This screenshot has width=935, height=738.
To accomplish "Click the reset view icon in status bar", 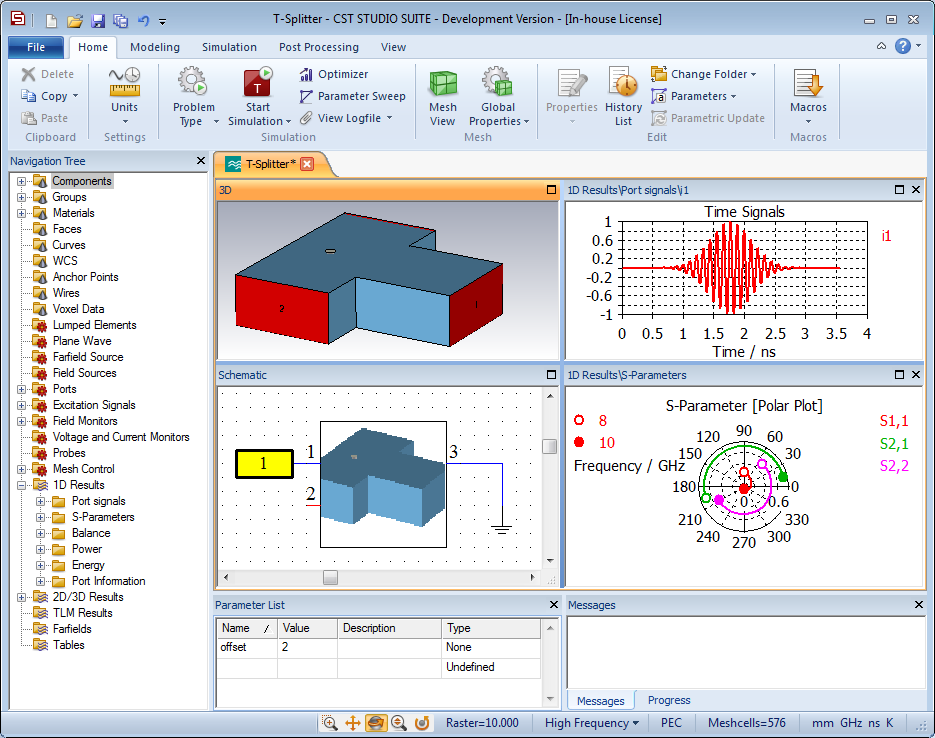I will pyautogui.click(x=422, y=723).
